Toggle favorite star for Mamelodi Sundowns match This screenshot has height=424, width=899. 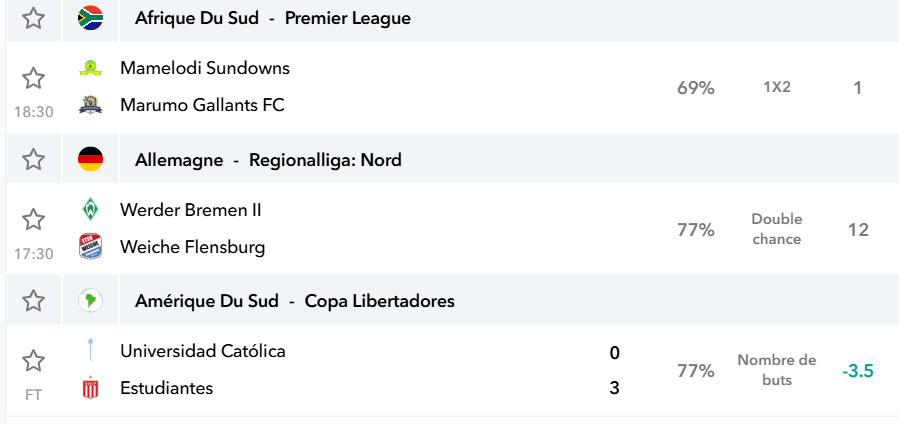(x=33, y=78)
